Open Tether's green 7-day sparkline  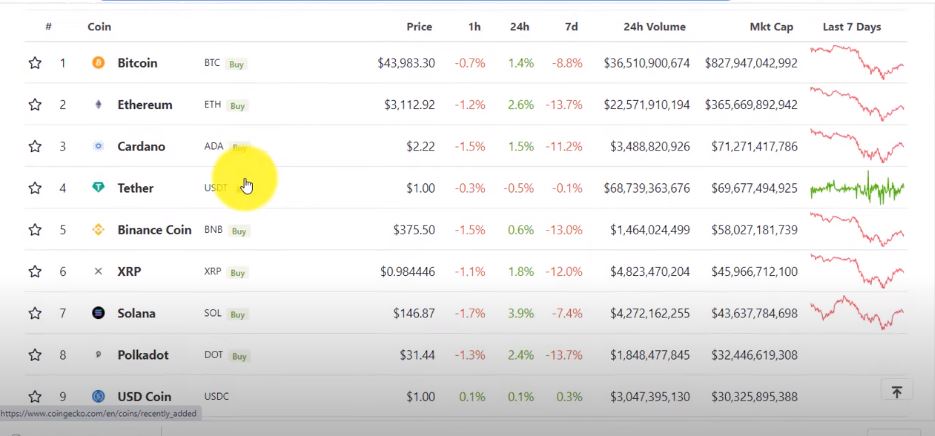[x=857, y=188]
